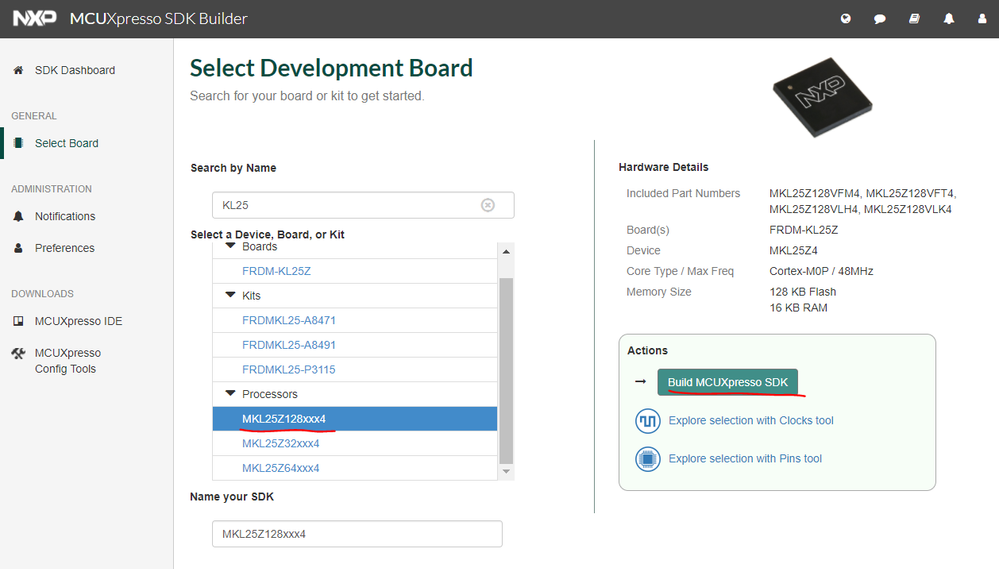Click the Clocks tool waveform icon
Screen dimensions: 999x569
[648, 421]
